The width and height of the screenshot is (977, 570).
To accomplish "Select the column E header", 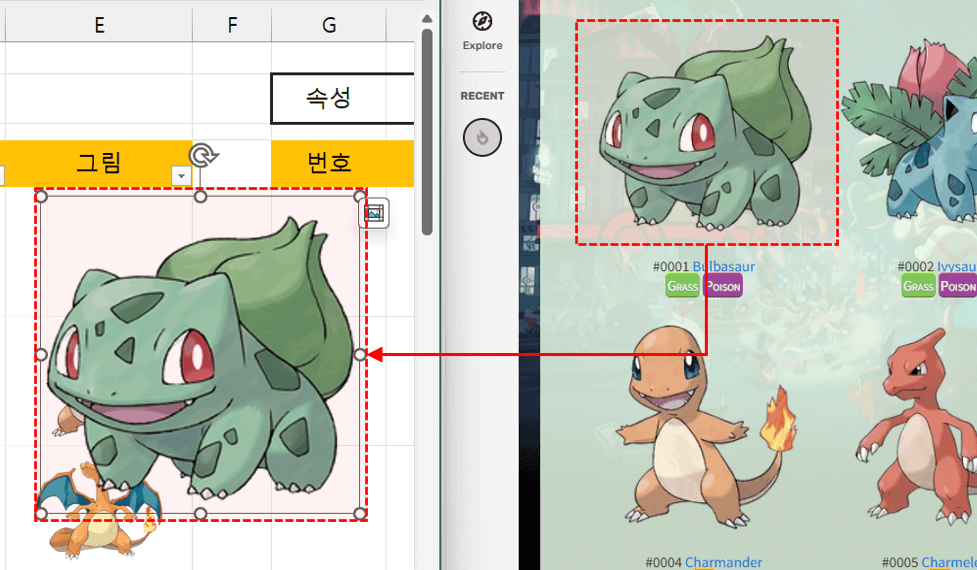I will [99, 26].
